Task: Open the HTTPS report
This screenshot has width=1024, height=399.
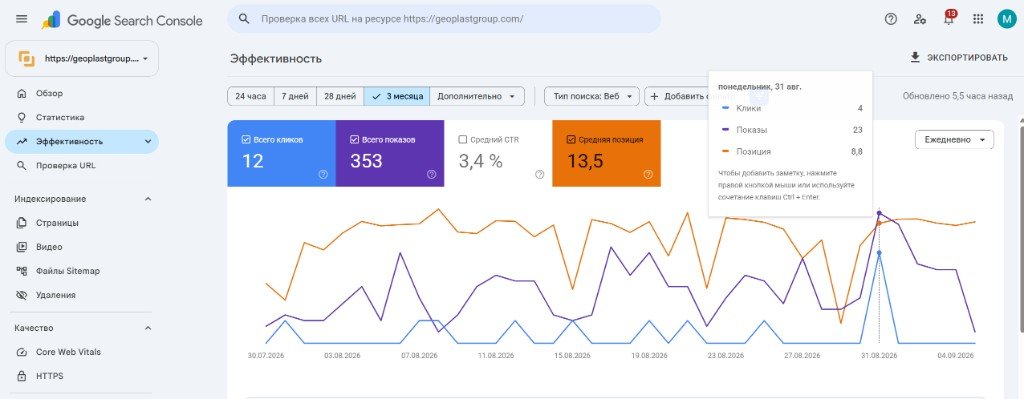Action: 82,376
